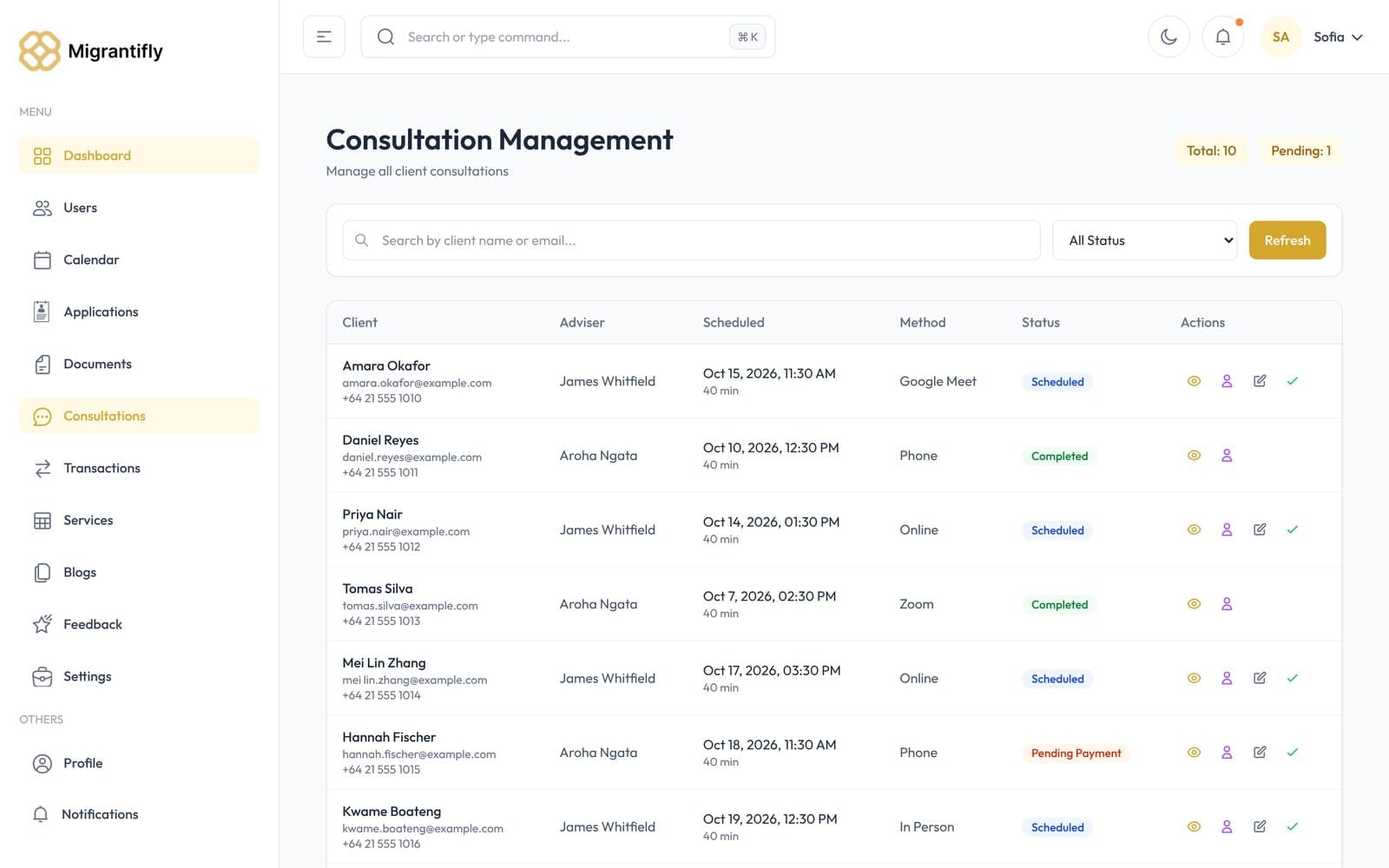
Task: View Tomas Silva consultation eye icon
Action: (x=1194, y=603)
